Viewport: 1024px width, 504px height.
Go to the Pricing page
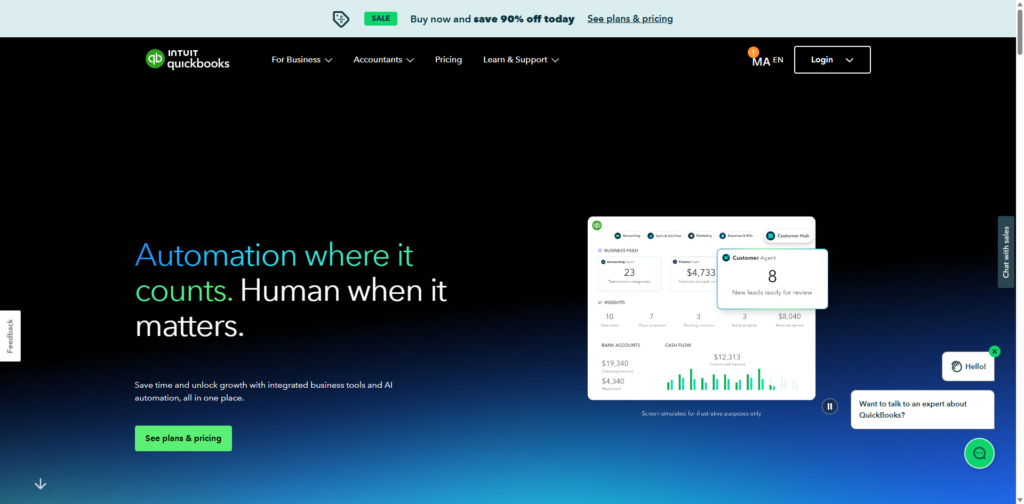click(448, 60)
